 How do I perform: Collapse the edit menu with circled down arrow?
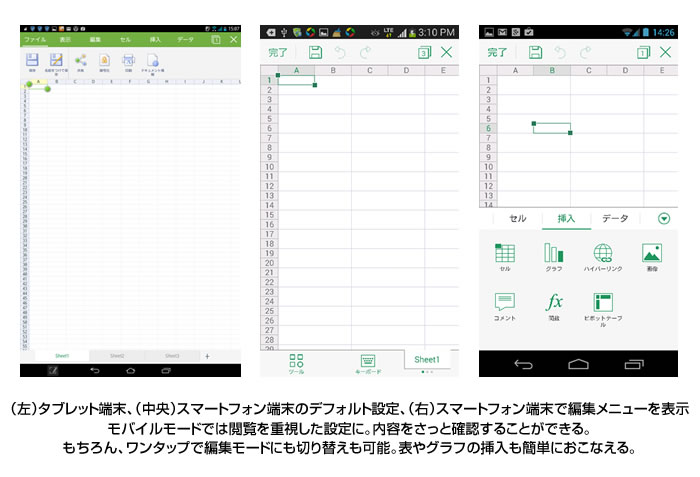point(664,218)
